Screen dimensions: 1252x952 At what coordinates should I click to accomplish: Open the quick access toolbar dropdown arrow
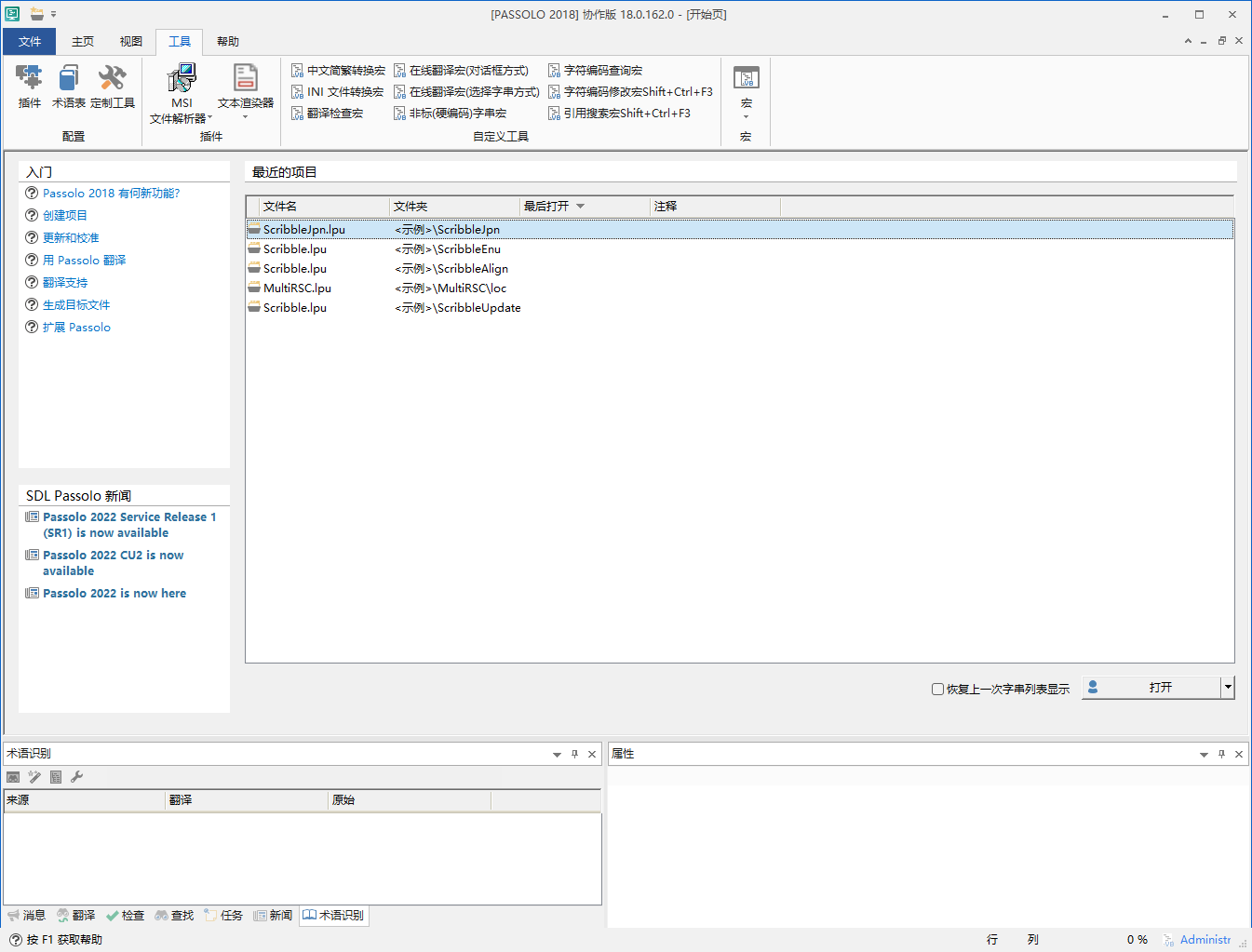pyautogui.click(x=53, y=14)
